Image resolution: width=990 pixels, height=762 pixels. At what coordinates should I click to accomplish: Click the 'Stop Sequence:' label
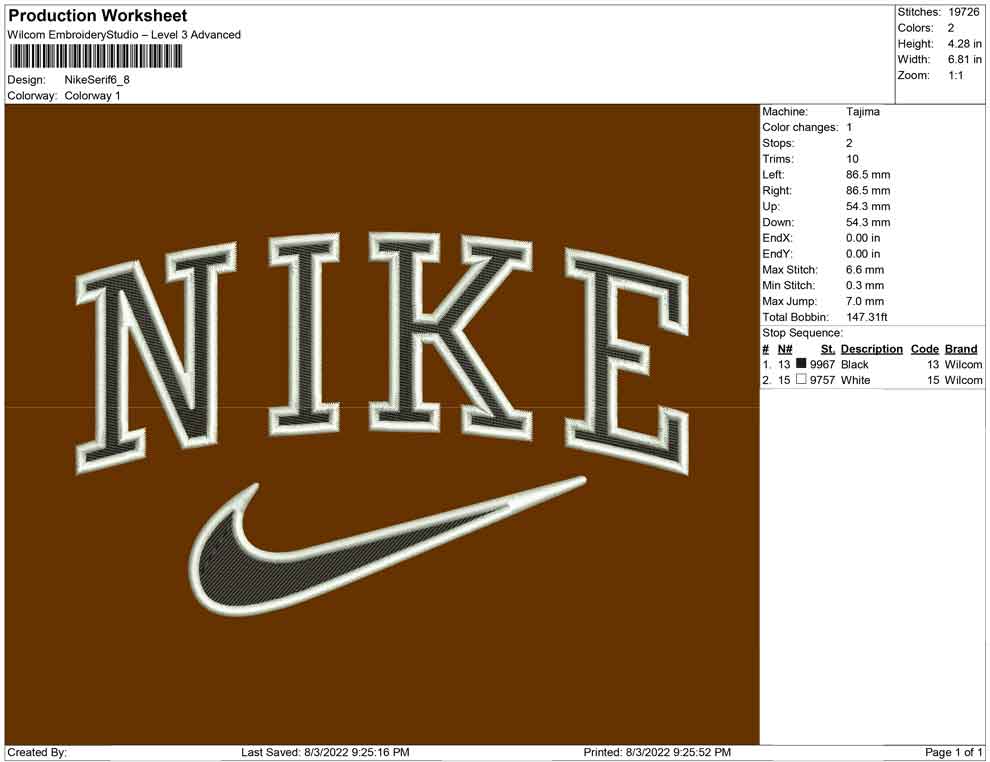[x=802, y=333]
